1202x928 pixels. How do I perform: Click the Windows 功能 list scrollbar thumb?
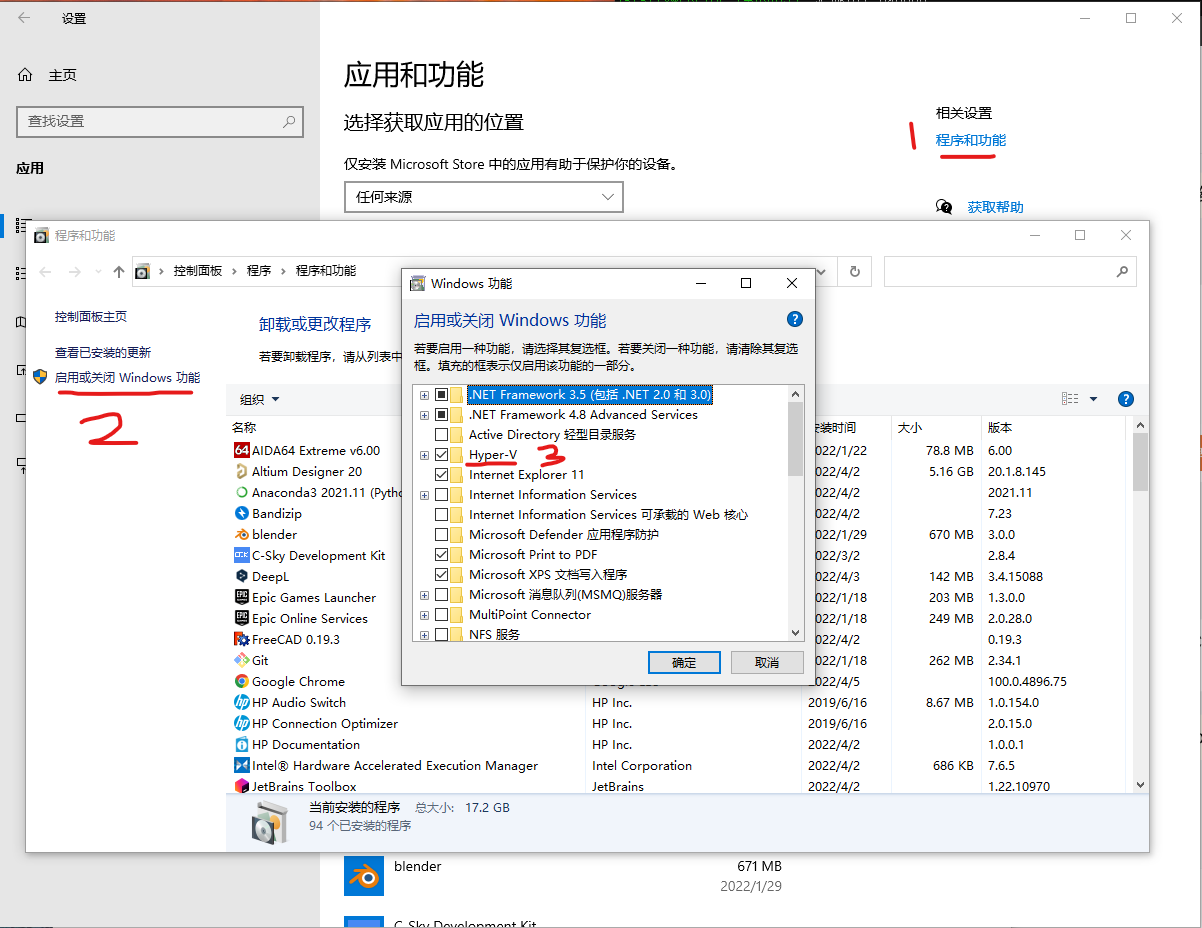pyautogui.click(x=795, y=437)
